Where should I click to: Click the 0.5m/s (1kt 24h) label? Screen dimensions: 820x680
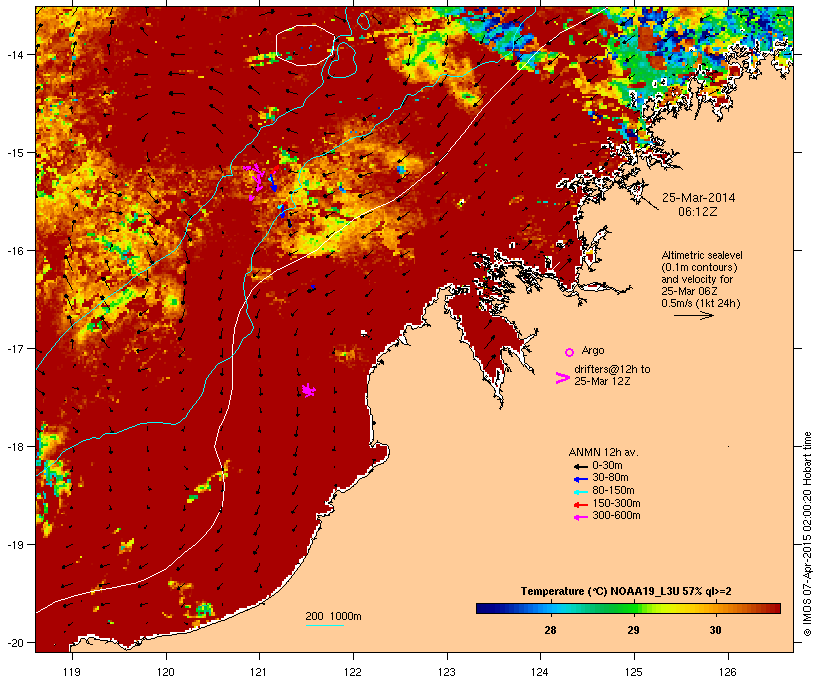click(x=701, y=303)
